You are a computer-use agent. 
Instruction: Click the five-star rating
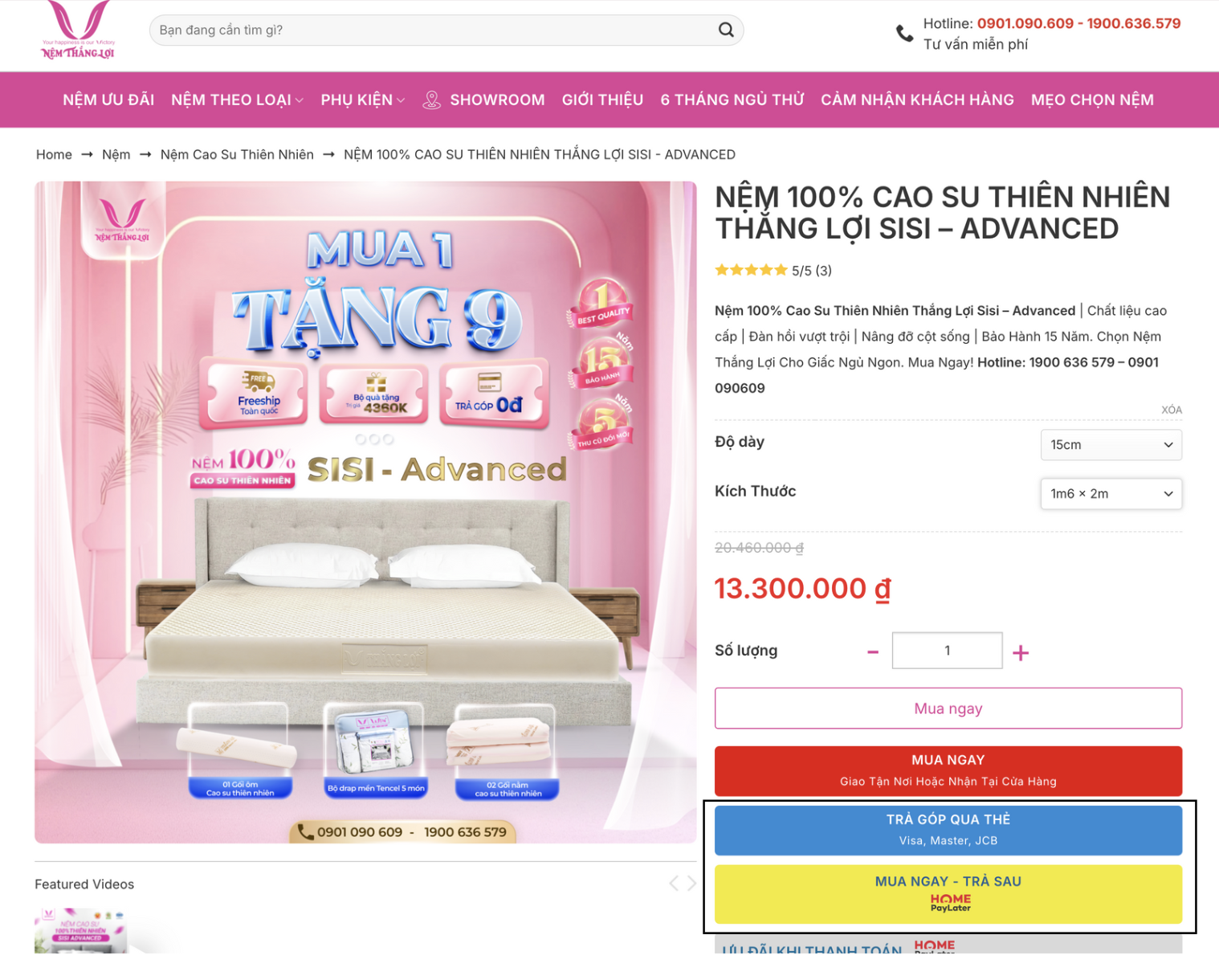coord(751,270)
